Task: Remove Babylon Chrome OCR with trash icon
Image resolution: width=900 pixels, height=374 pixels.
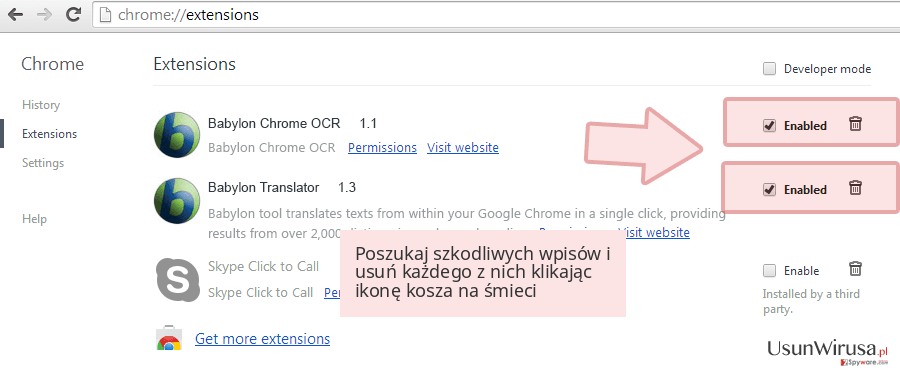Action: point(855,123)
